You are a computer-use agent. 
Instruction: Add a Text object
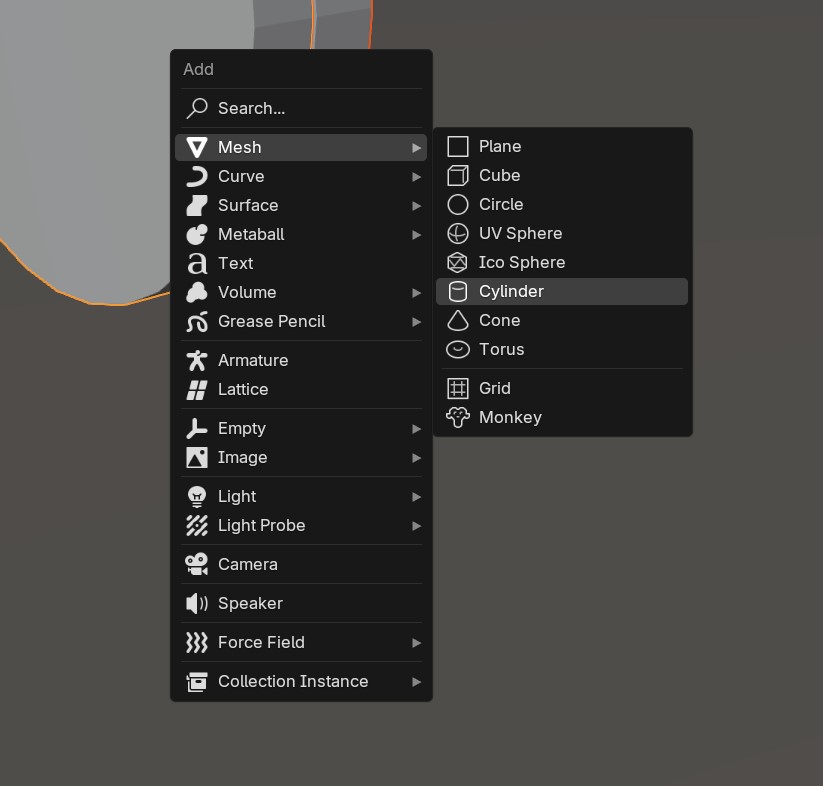pos(301,263)
